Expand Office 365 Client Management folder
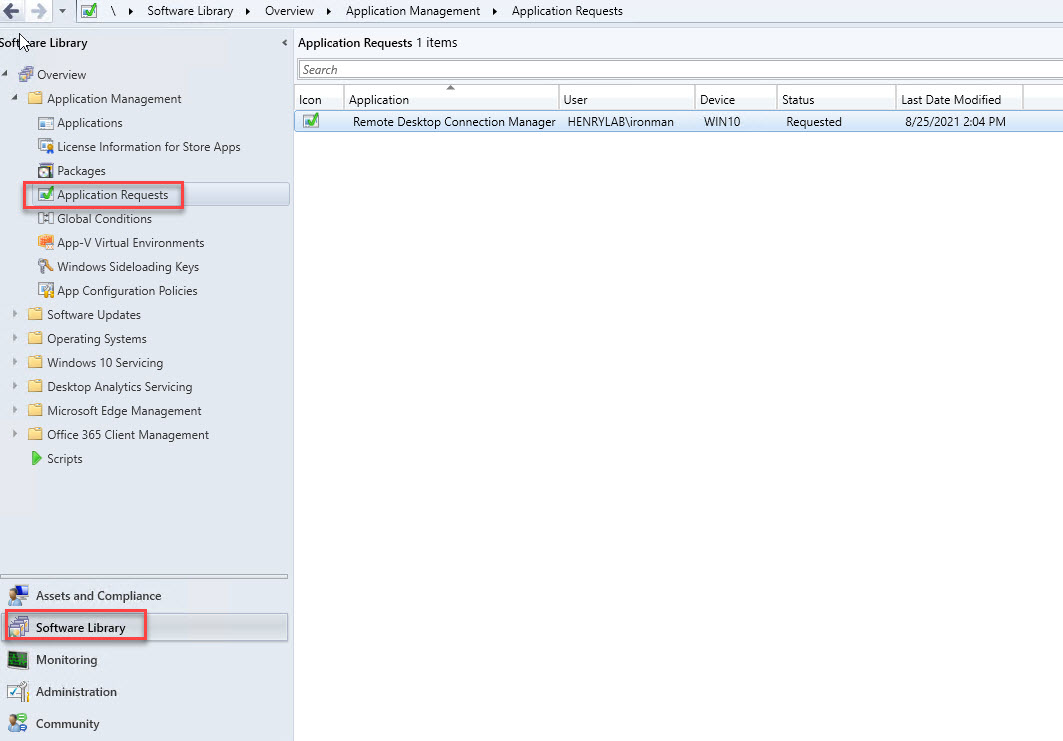Viewport: 1063px width, 741px height. click(x=15, y=435)
